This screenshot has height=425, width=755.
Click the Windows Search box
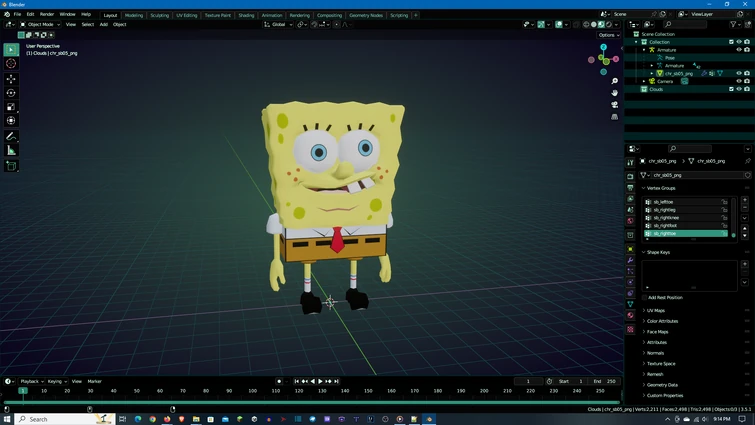(x=65, y=419)
